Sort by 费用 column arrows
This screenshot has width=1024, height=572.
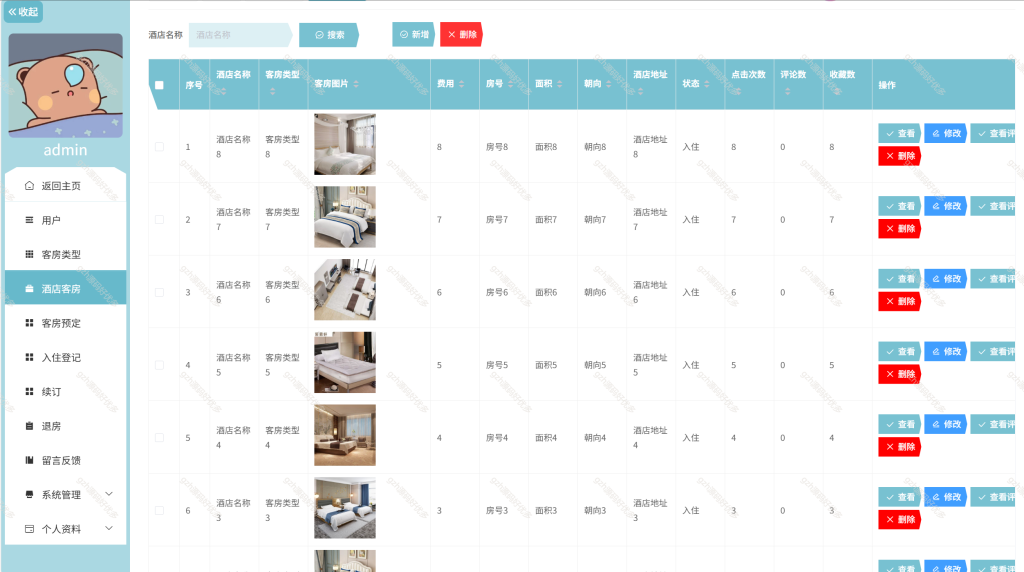tap(461, 84)
